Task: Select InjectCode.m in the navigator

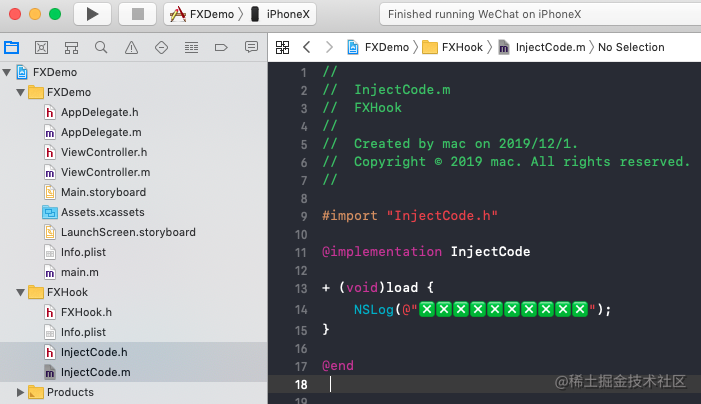Action: 134,372
